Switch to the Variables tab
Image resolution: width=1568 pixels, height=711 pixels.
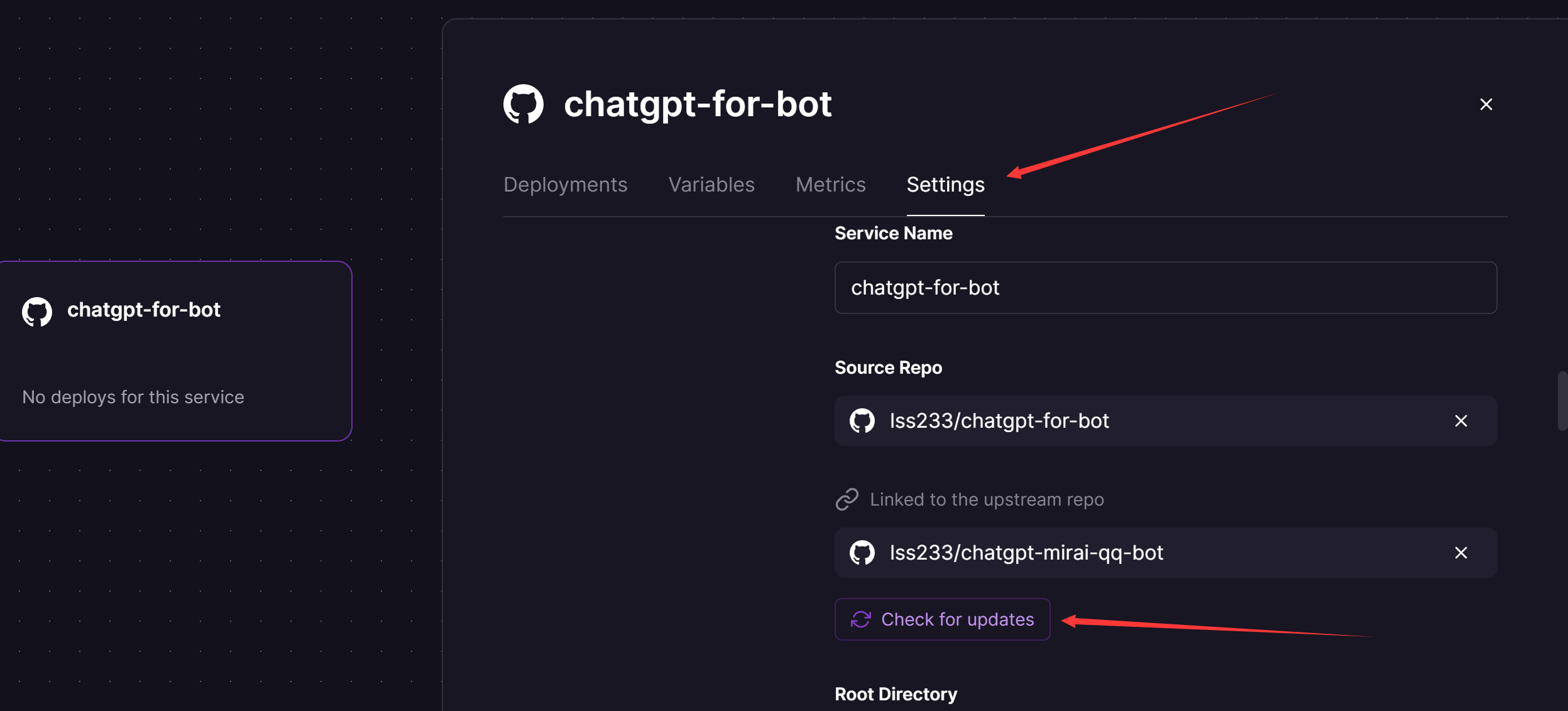coord(711,185)
